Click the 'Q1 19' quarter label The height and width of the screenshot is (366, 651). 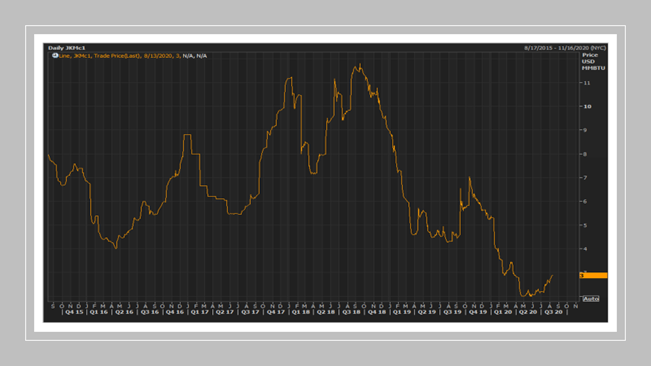pos(401,312)
